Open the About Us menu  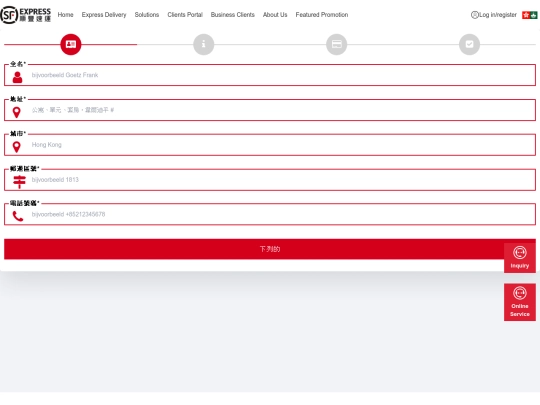[275, 15]
